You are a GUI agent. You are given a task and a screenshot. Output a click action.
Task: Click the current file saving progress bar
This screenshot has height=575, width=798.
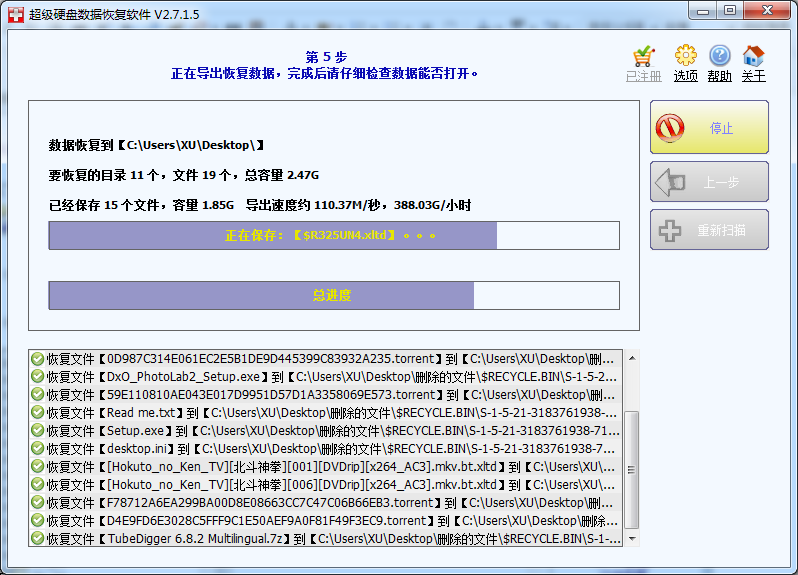[x=334, y=236]
